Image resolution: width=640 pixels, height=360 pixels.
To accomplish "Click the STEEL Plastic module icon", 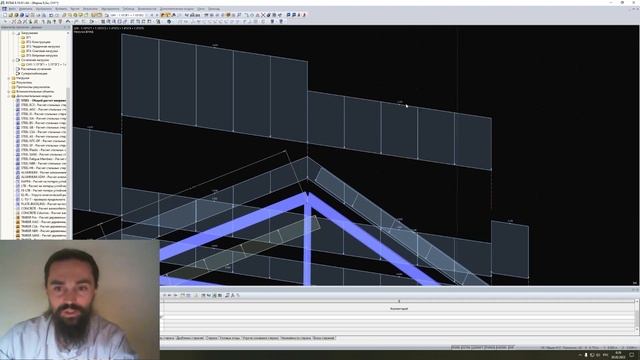I will coord(18,150).
